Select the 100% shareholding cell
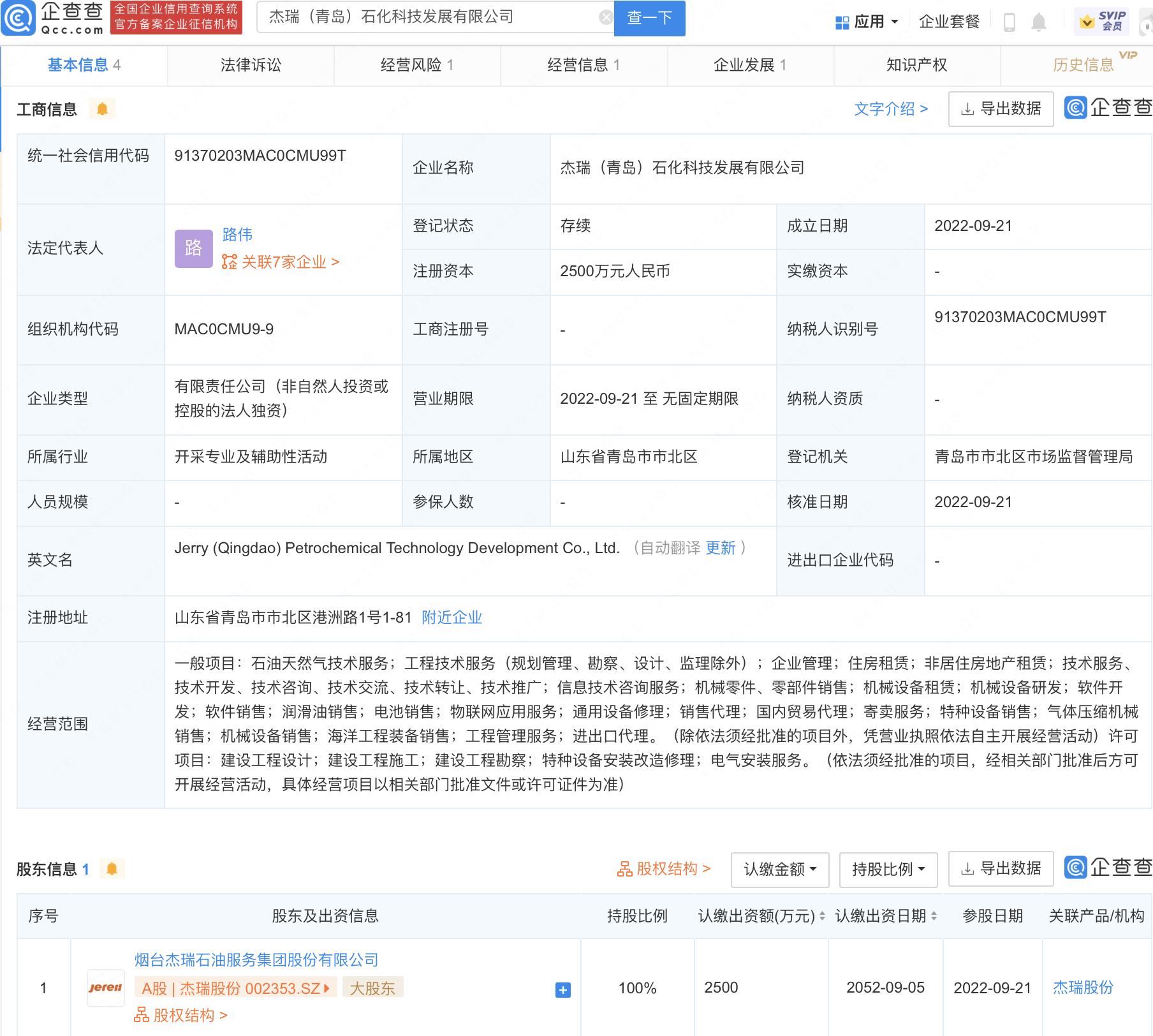Viewport: 1153px width, 1036px height. click(637, 988)
